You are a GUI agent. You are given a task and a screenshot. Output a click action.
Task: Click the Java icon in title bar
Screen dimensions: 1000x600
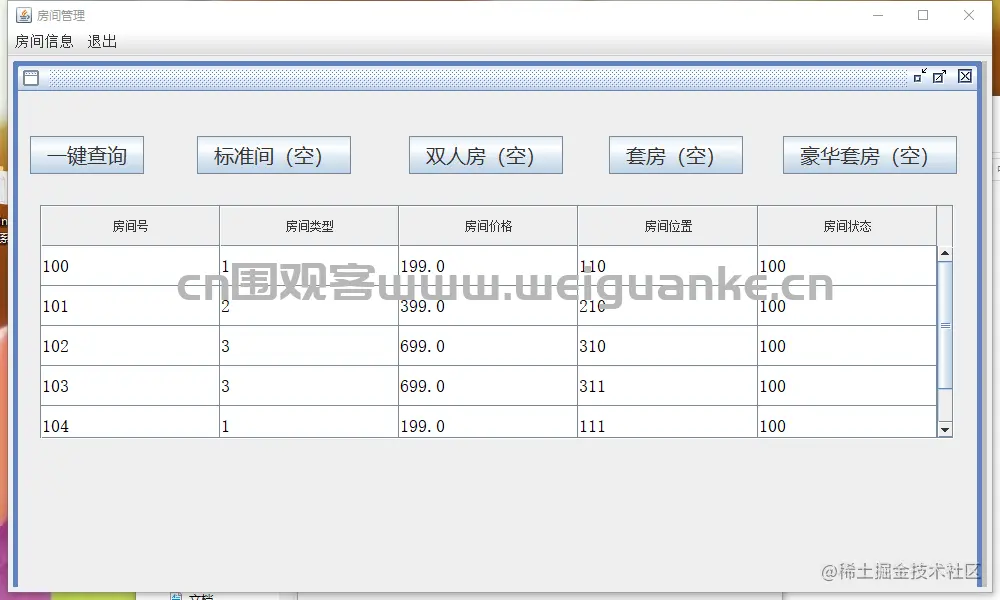[24, 15]
